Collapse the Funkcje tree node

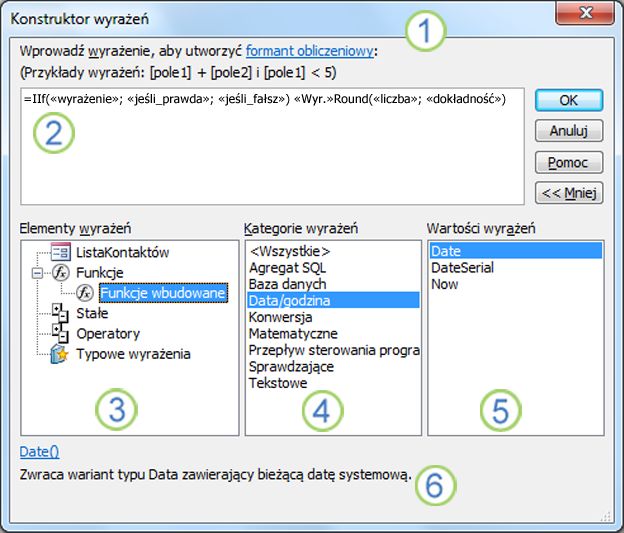[x=37, y=273]
